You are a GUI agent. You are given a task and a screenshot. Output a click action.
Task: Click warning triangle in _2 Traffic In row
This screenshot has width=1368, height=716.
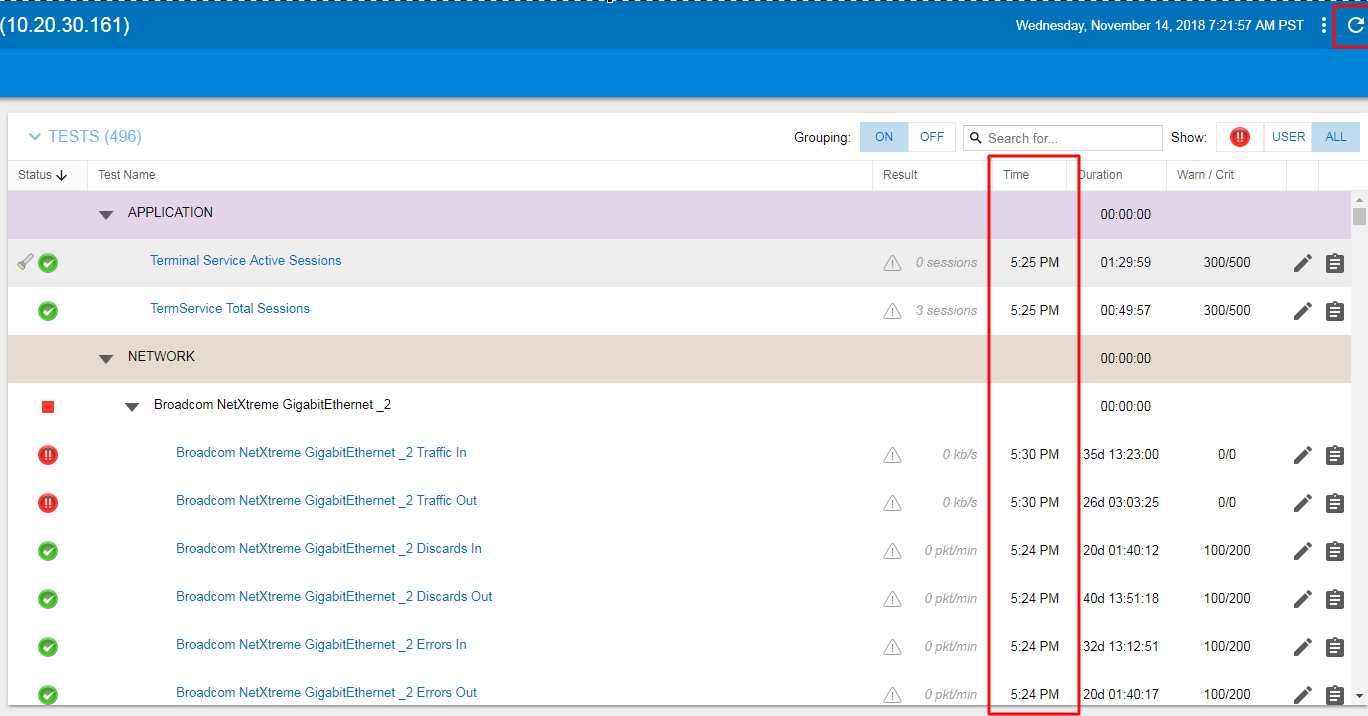tap(892, 455)
